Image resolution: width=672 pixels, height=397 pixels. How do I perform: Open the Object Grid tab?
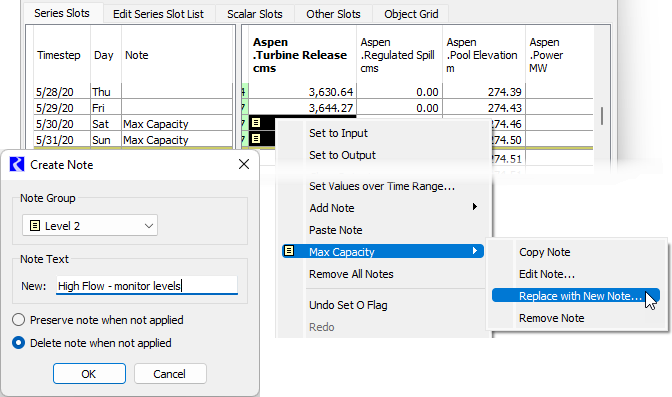(x=411, y=14)
